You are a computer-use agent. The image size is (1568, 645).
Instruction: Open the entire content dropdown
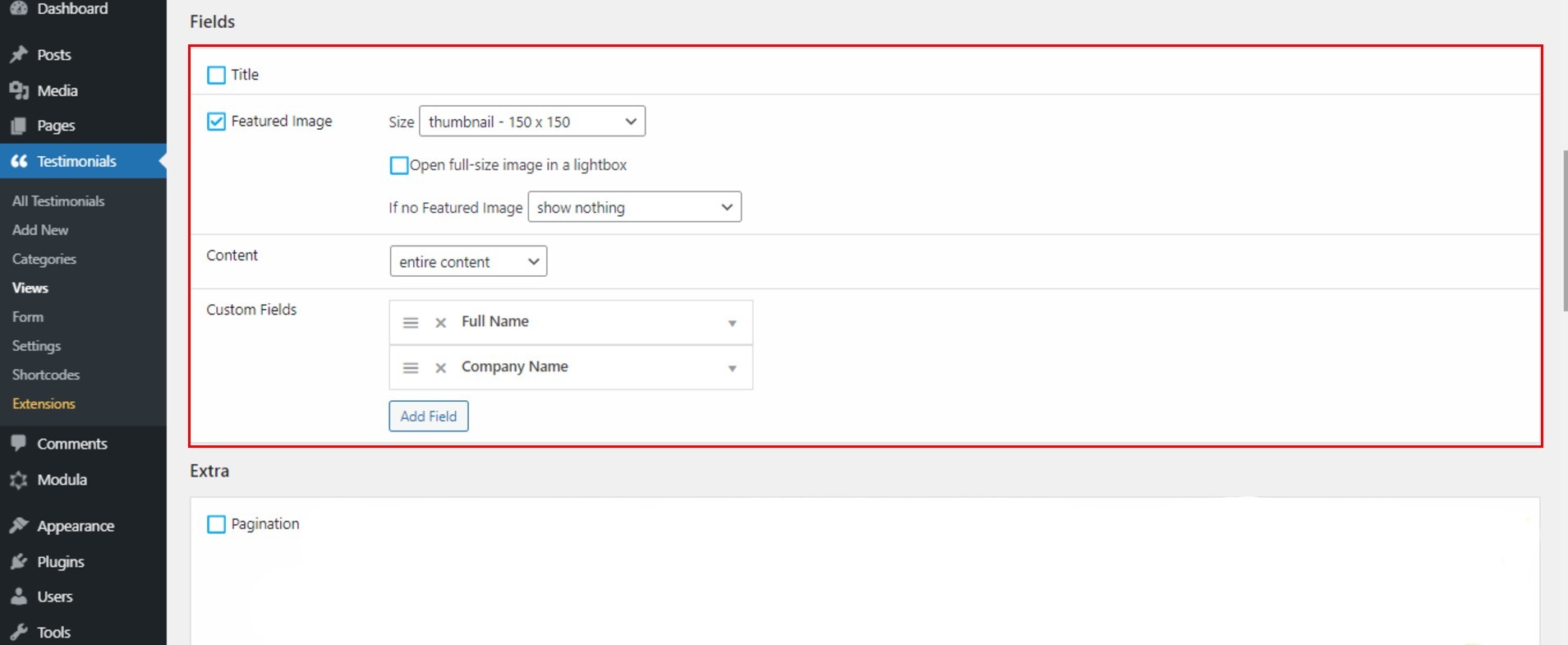coord(468,261)
